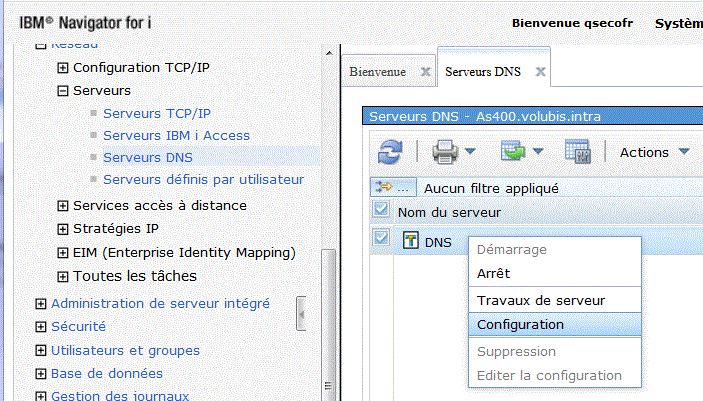Image resolution: width=703 pixels, height=401 pixels.
Task: Click the green export table icon
Action: pyautogui.click(x=513, y=151)
